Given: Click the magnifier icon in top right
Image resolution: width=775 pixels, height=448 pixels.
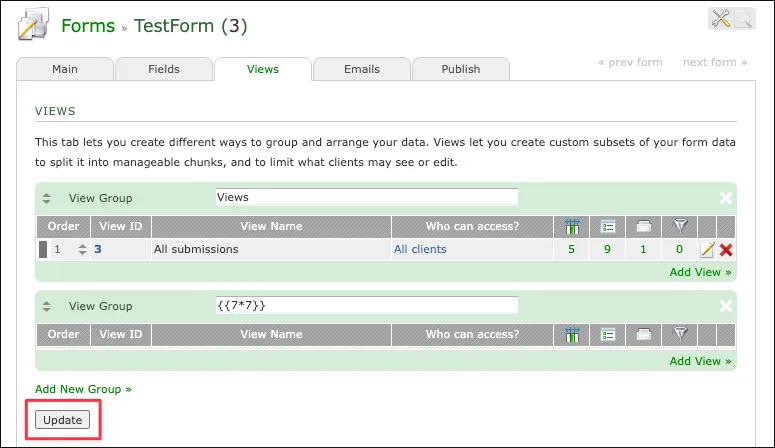Looking at the screenshot, I should 743,19.
